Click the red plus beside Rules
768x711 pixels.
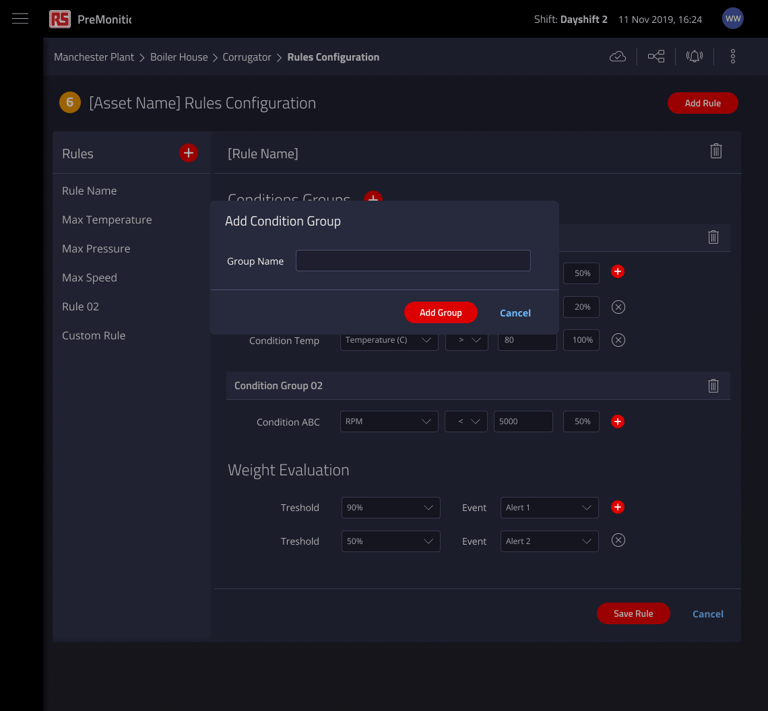pos(188,153)
